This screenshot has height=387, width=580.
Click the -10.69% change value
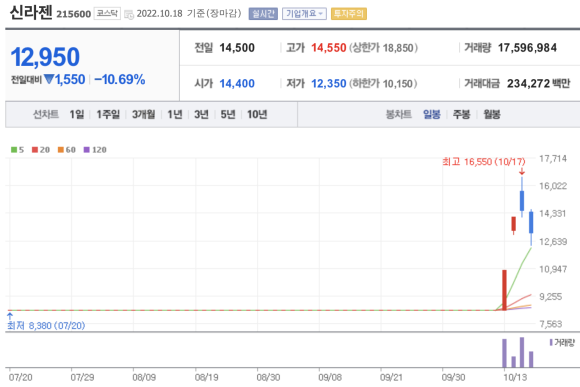click(x=119, y=80)
